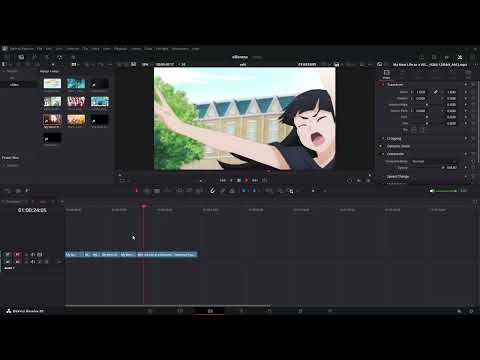This screenshot has width=480, height=360.
Task: Toggle the video track enable icon on V1 header
Action: 40,254
